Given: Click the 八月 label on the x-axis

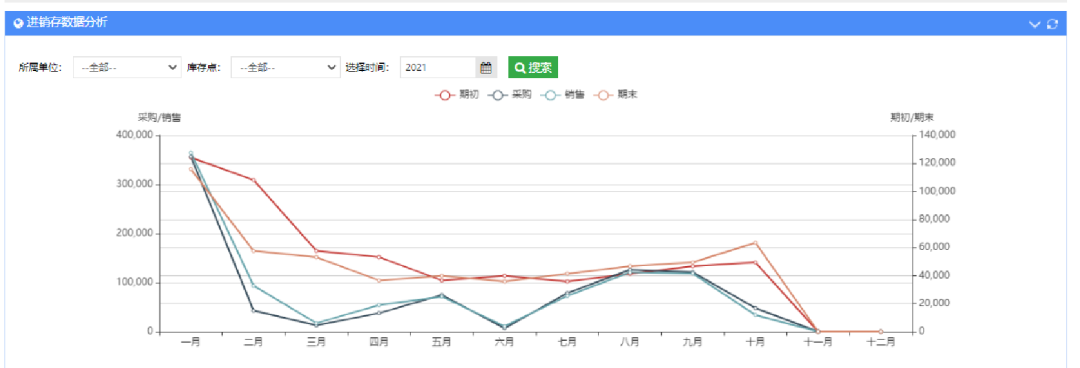Looking at the screenshot, I should click(x=630, y=342).
